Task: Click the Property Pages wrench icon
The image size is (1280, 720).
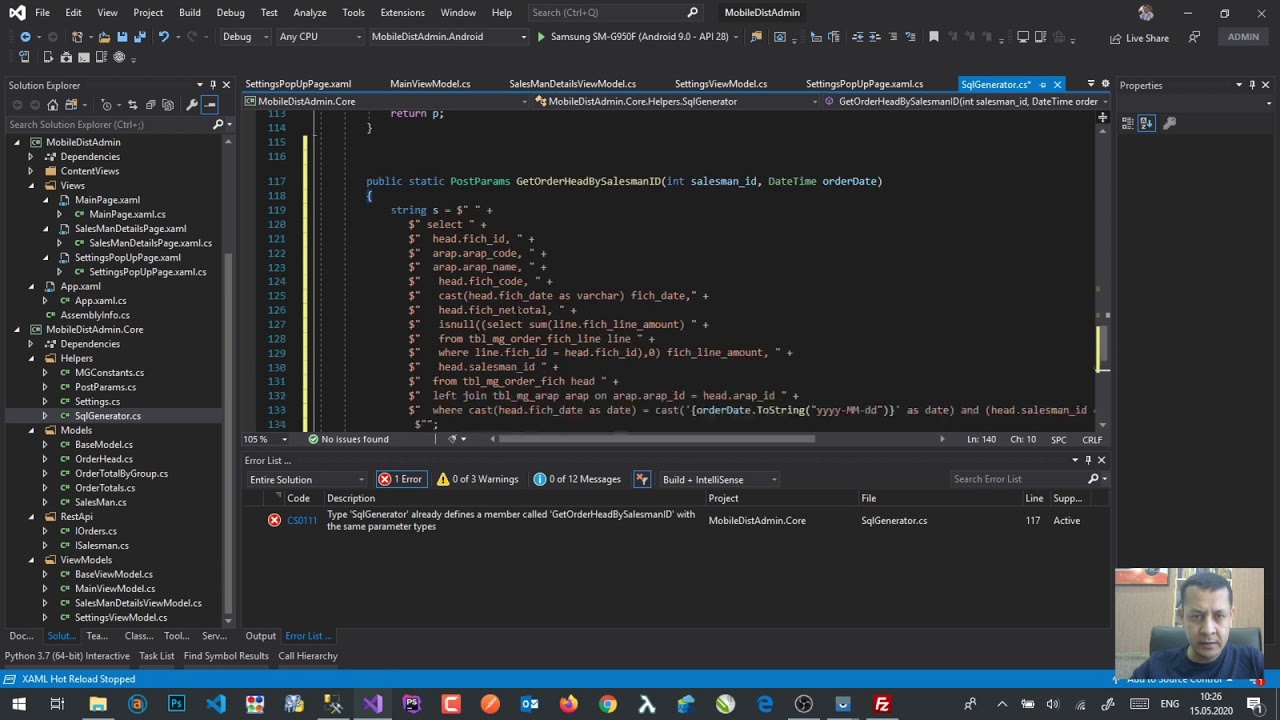Action: pyautogui.click(x=1169, y=123)
